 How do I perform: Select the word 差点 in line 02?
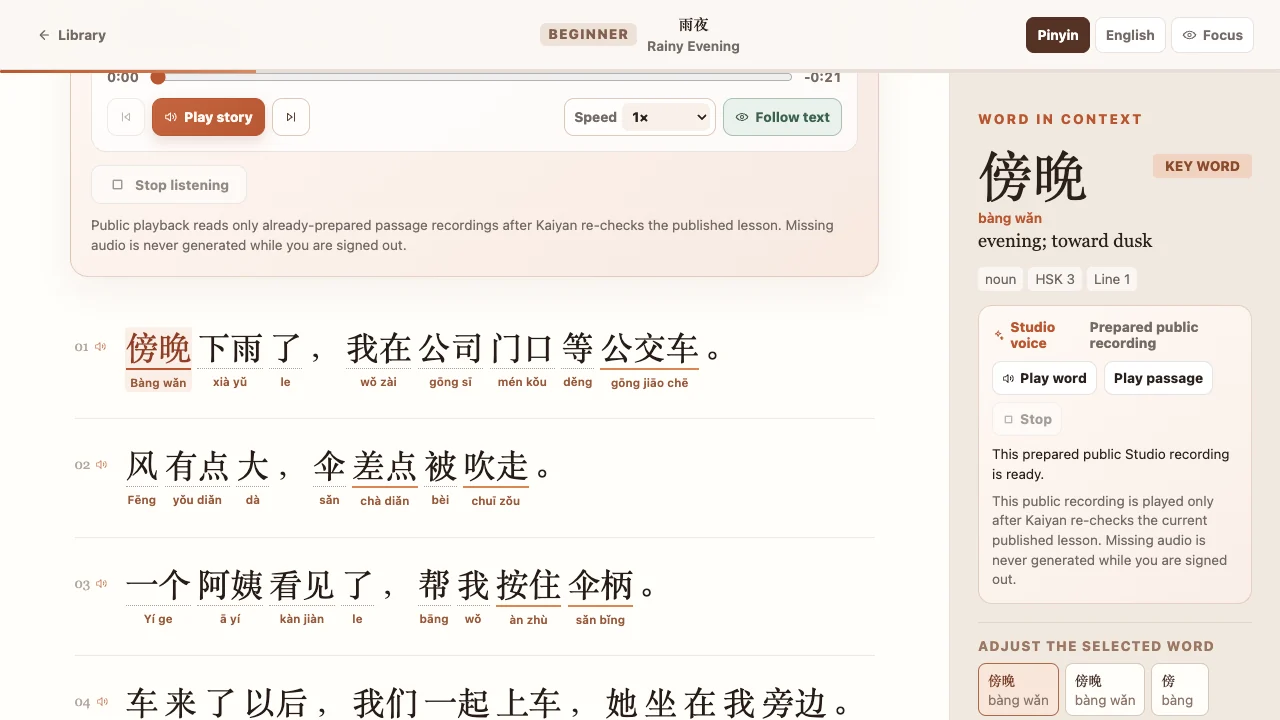(x=385, y=478)
